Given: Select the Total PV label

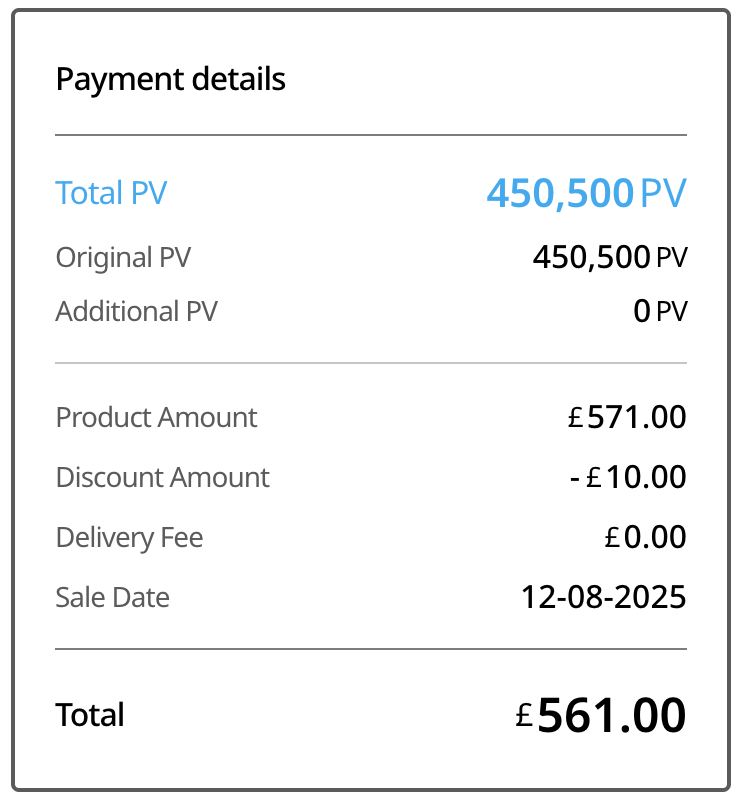Looking at the screenshot, I should coord(111,193).
